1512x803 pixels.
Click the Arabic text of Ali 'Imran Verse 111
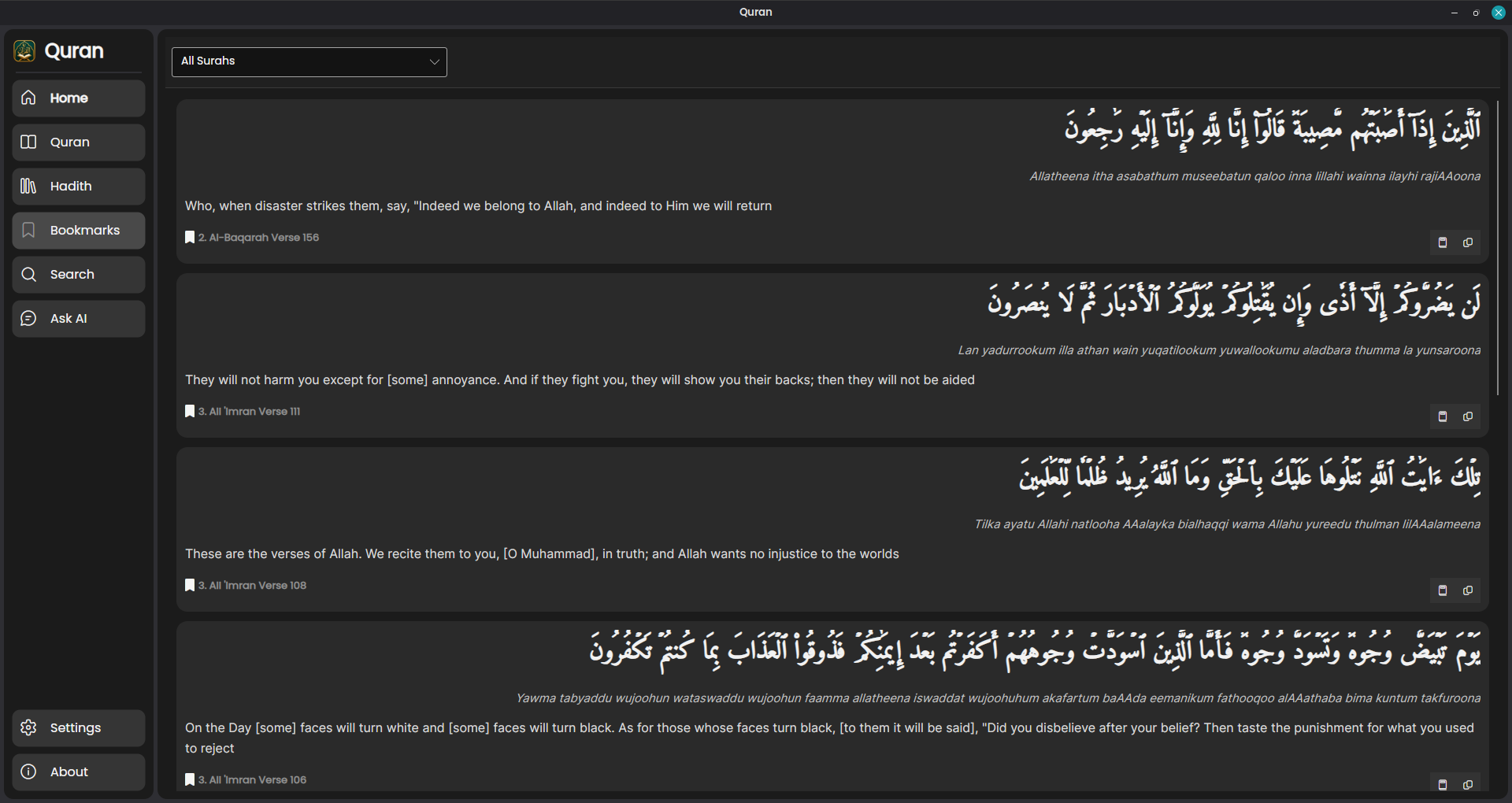coord(1235,302)
